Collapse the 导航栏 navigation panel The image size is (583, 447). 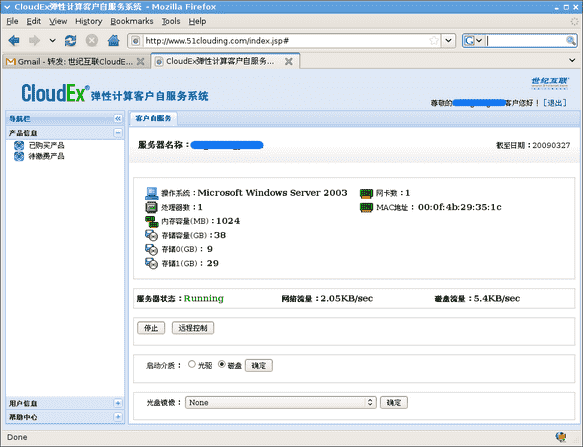click(118, 119)
